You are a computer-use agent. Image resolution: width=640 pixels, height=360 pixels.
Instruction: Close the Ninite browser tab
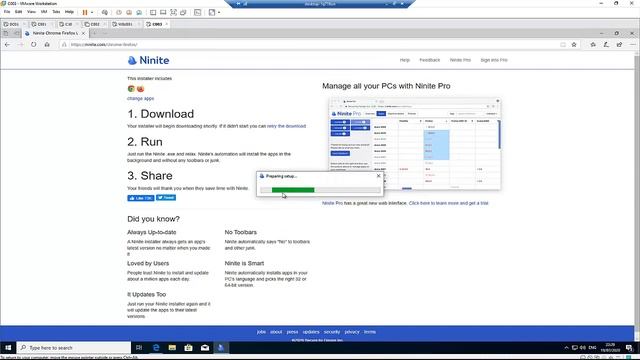[x=83, y=33]
